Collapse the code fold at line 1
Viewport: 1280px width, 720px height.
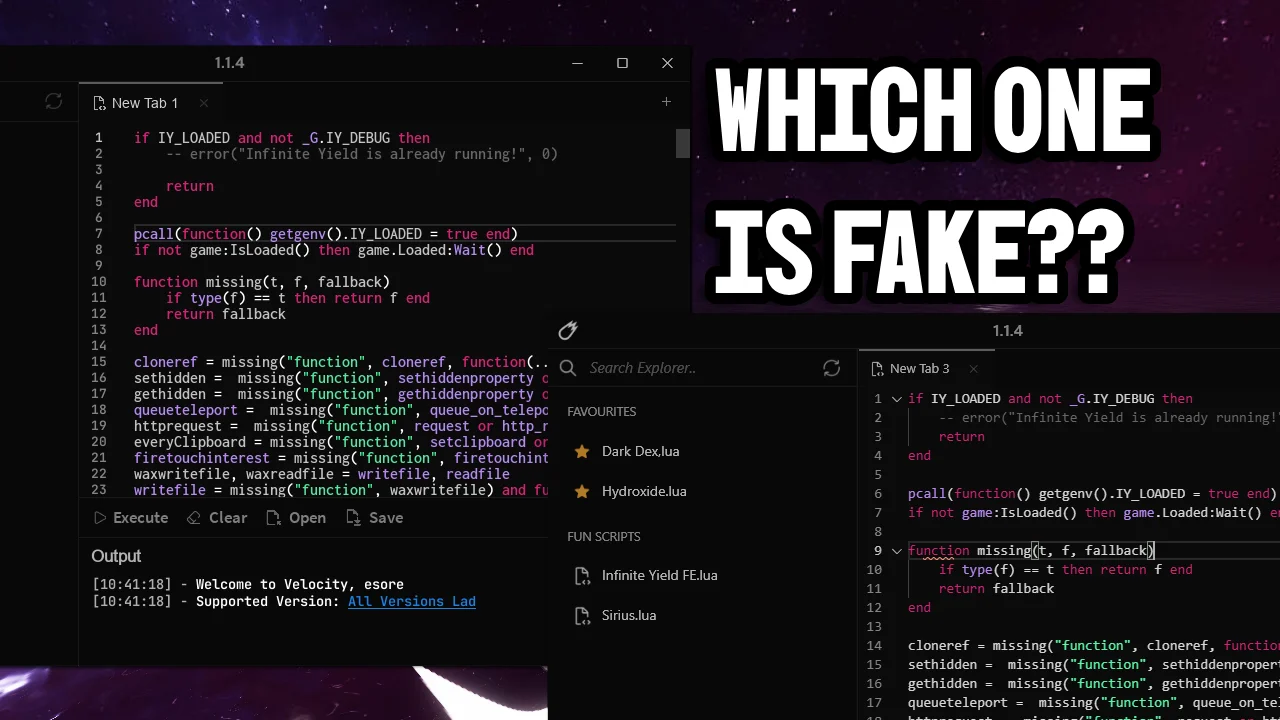(x=896, y=398)
